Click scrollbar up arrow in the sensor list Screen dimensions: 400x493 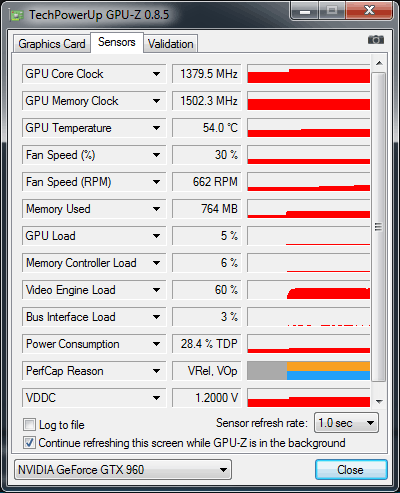tap(379, 63)
